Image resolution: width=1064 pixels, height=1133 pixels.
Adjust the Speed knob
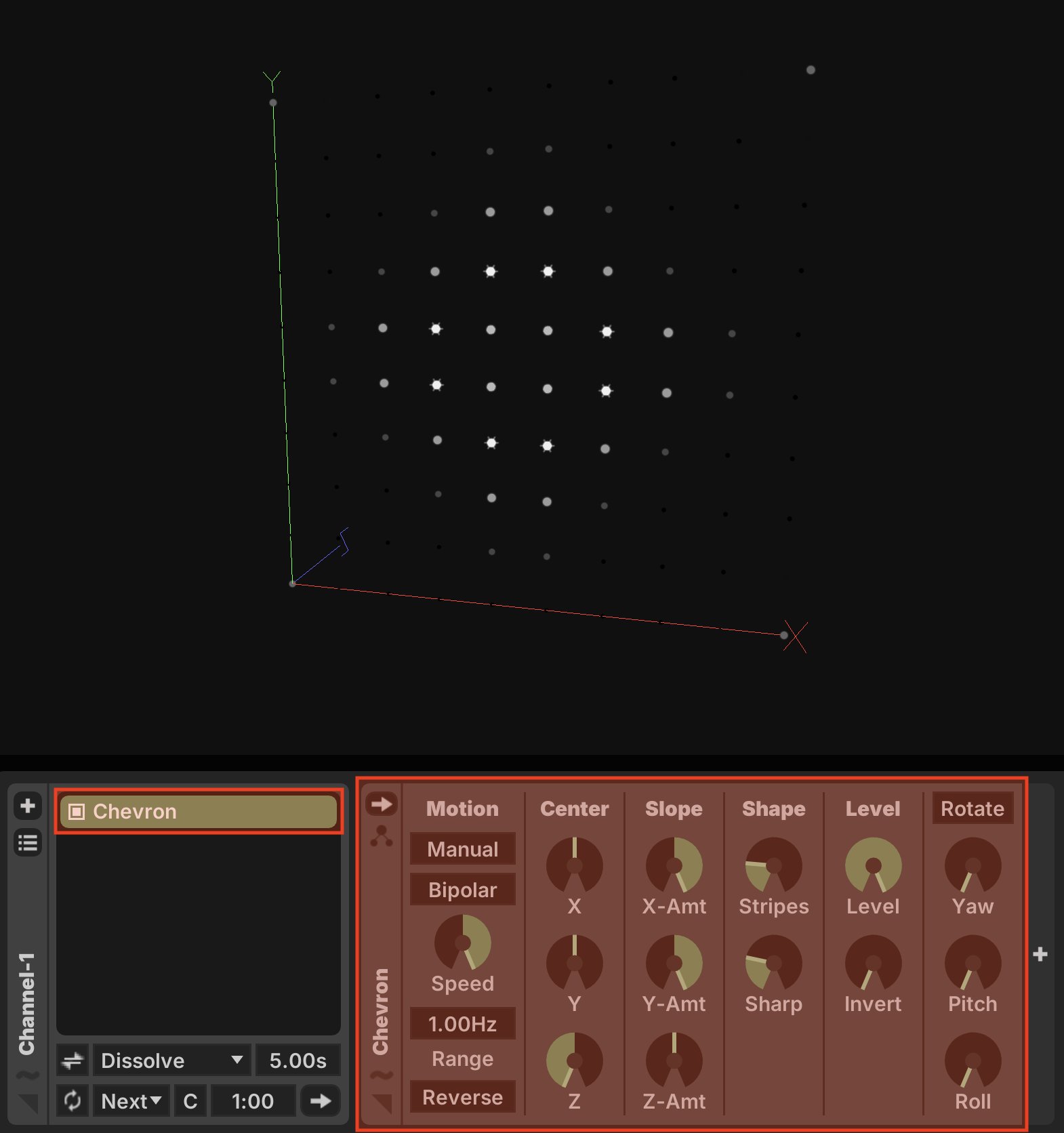tap(463, 943)
